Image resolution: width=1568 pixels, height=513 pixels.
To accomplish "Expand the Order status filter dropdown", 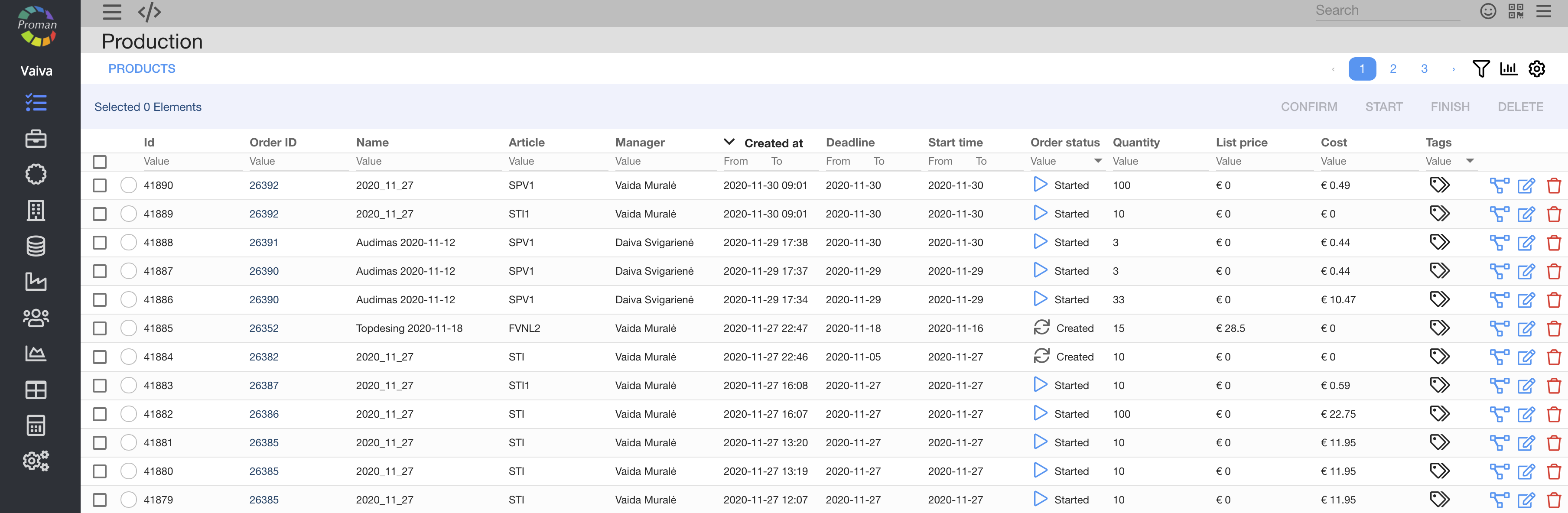I will 1097,161.
